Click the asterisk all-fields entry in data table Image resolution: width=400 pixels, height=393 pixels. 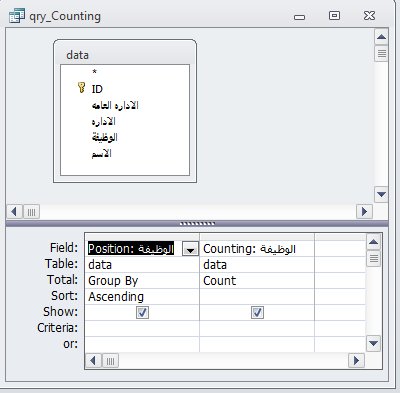[94, 72]
